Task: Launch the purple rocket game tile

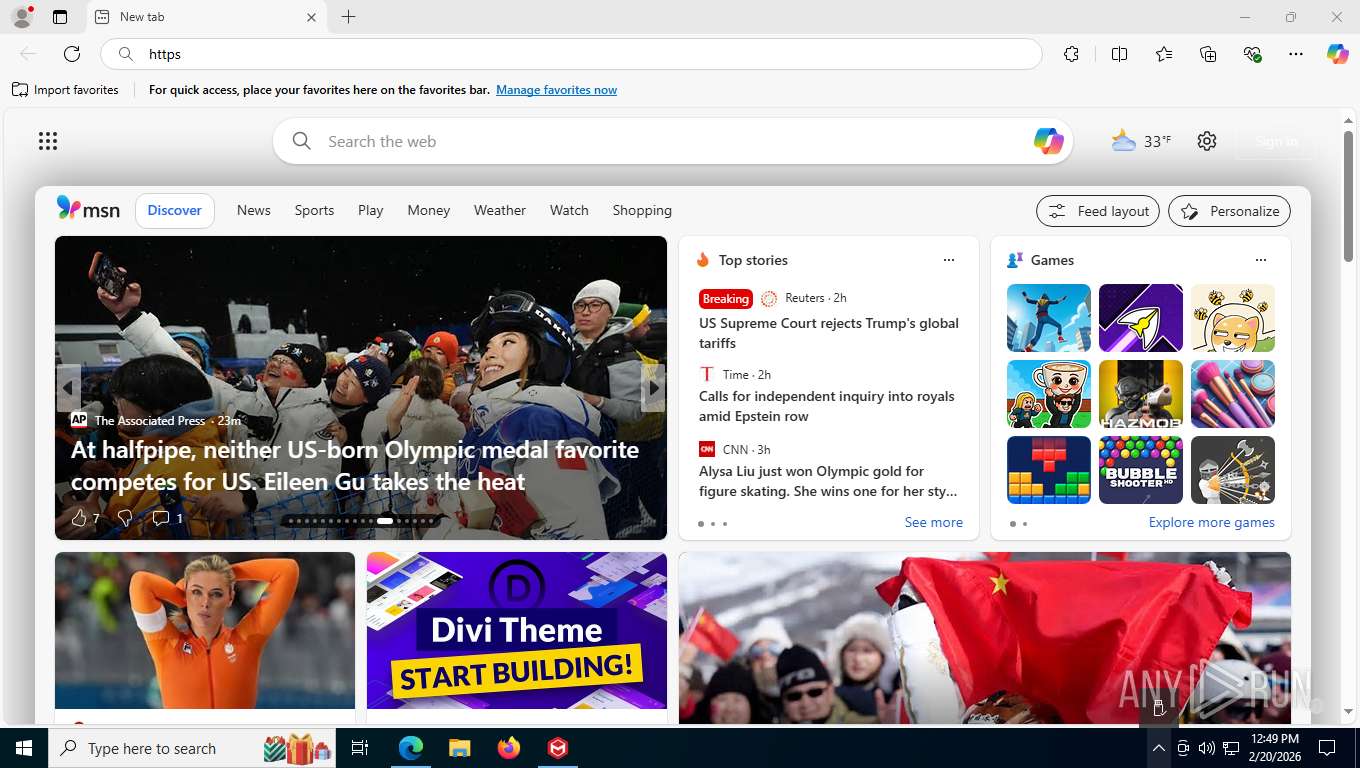Action: [1141, 318]
